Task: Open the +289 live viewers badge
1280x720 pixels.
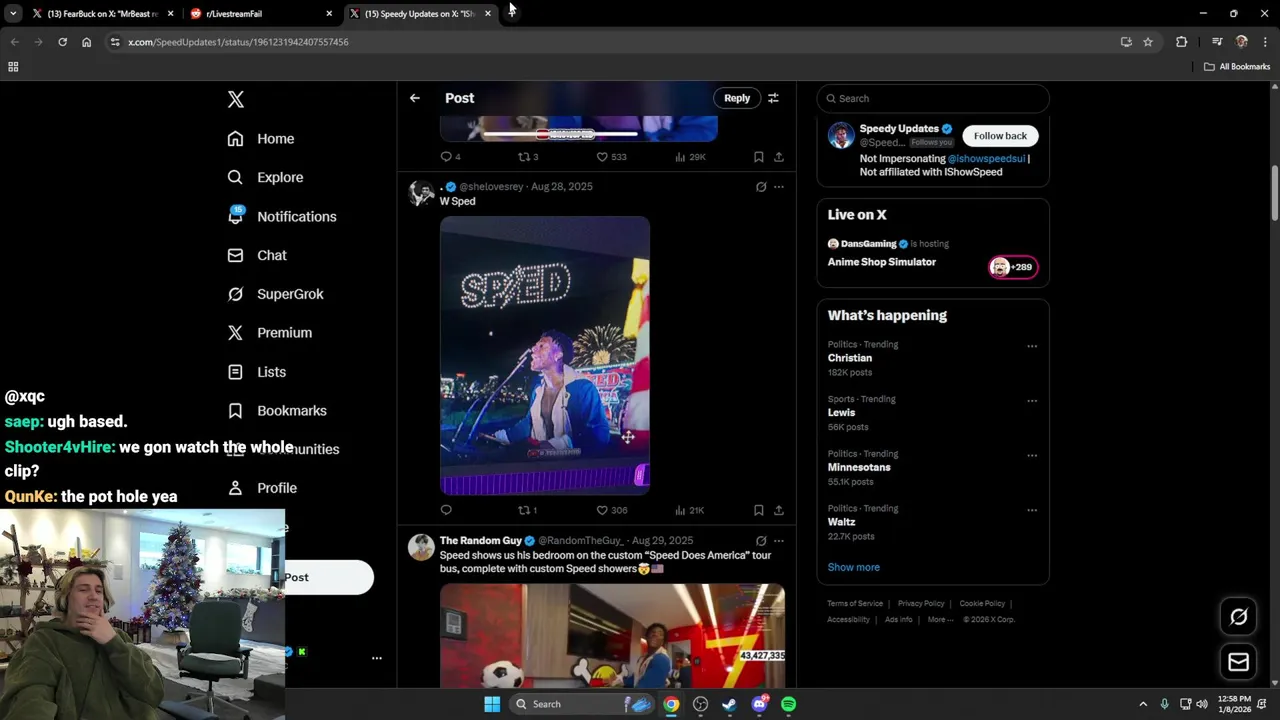Action: tap(1013, 267)
